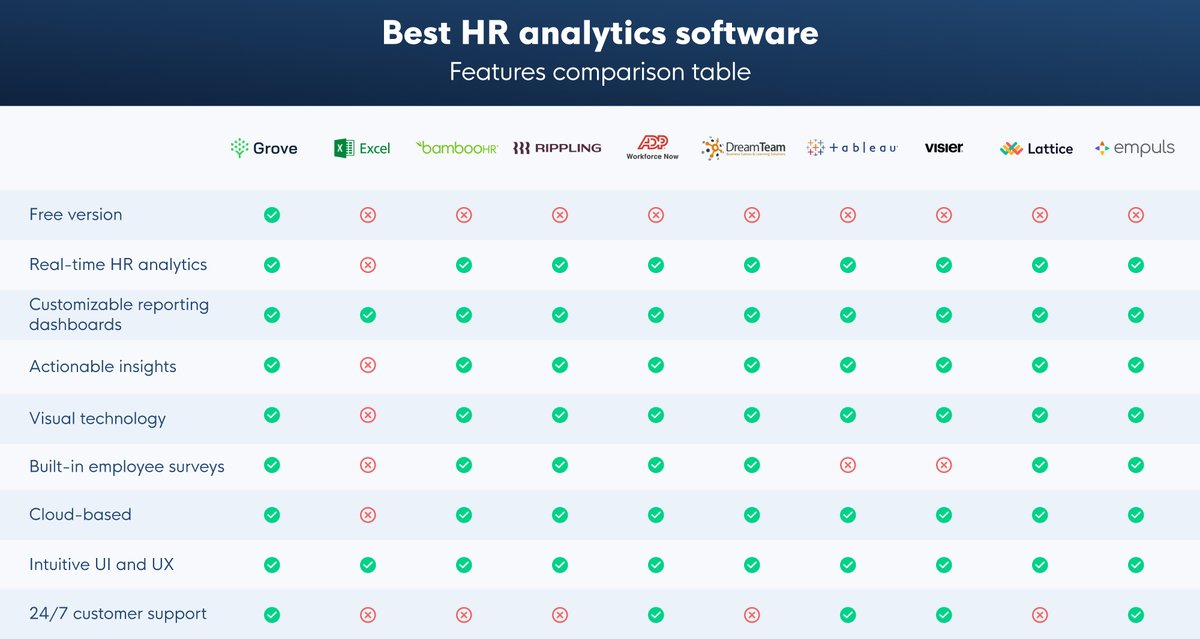Screen dimensions: 1200x639
Task: Click Tableau's red cross for Built-in employee surveys
Action: click(x=848, y=465)
